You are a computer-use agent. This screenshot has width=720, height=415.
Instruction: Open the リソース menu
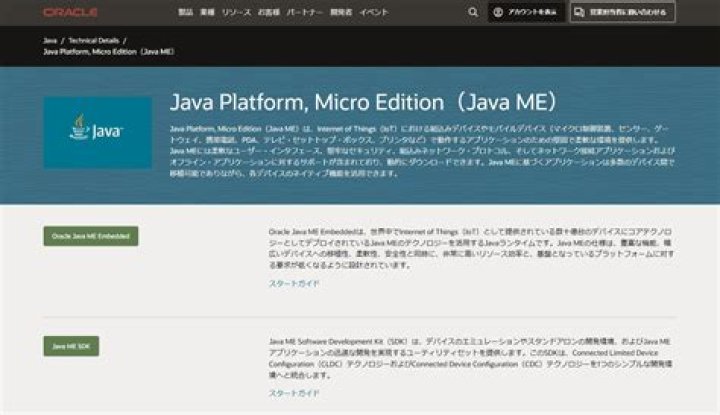tap(236, 12)
